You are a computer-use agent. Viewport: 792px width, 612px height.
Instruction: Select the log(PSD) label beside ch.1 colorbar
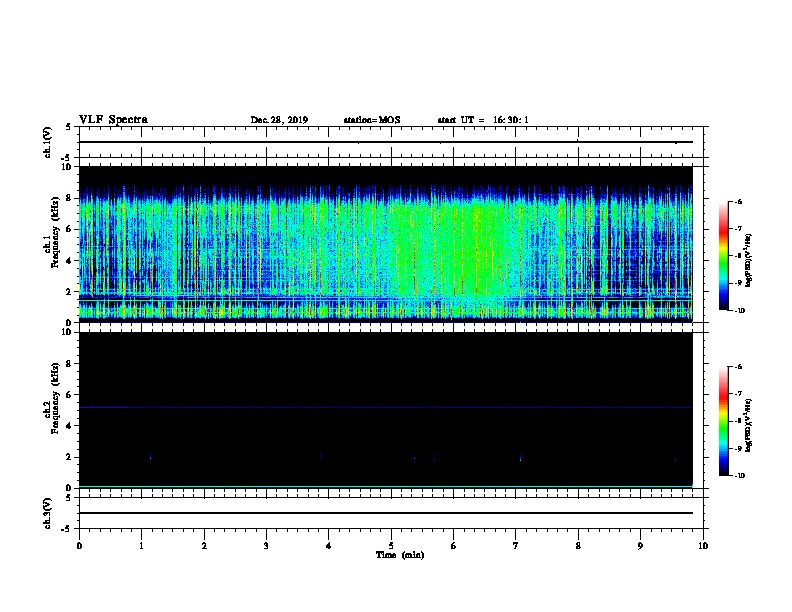click(749, 260)
